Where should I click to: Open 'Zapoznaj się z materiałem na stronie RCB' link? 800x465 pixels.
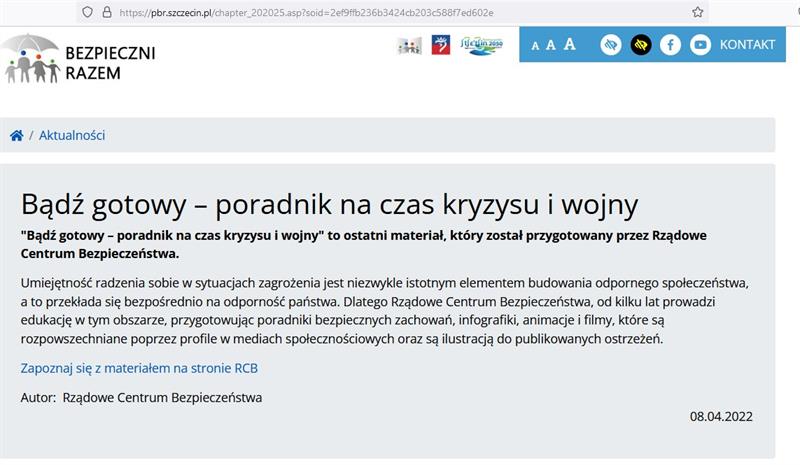coord(139,368)
